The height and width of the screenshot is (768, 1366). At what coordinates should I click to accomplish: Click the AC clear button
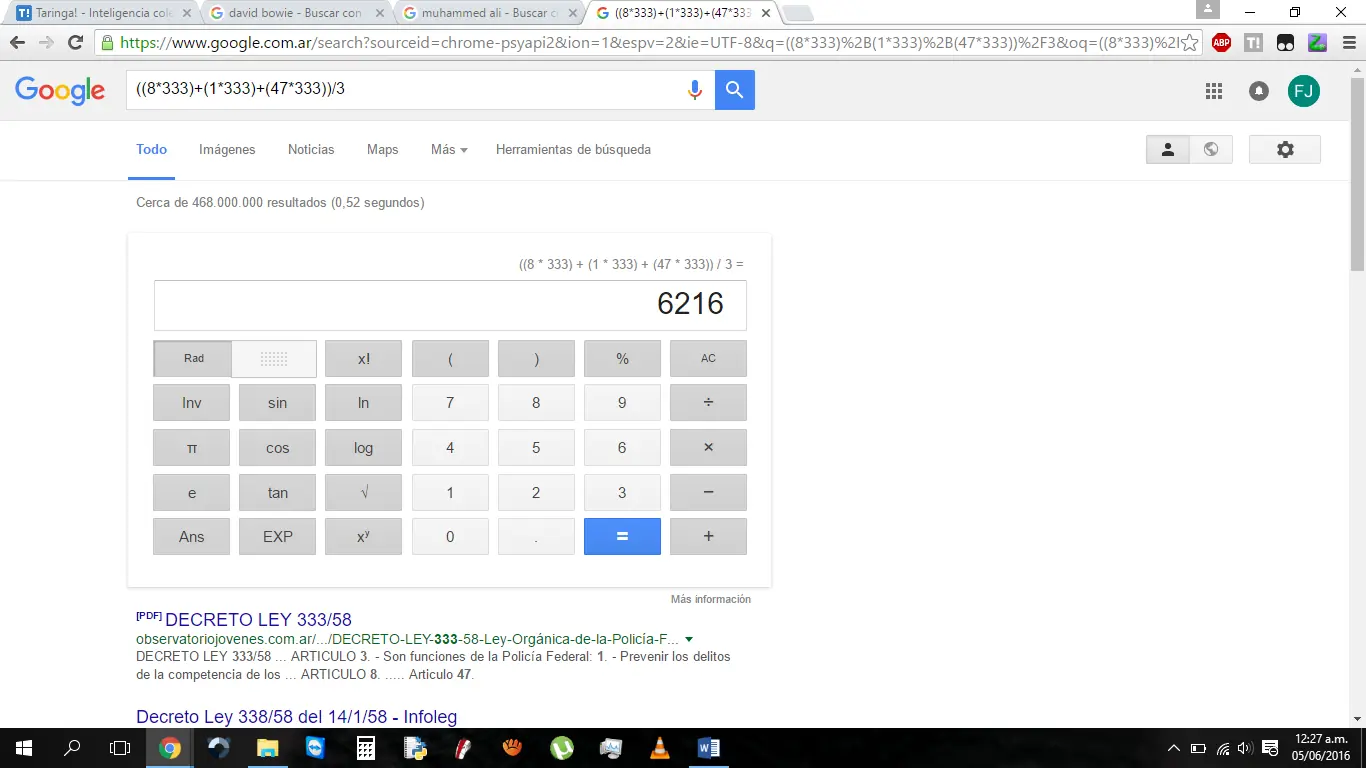coord(708,359)
